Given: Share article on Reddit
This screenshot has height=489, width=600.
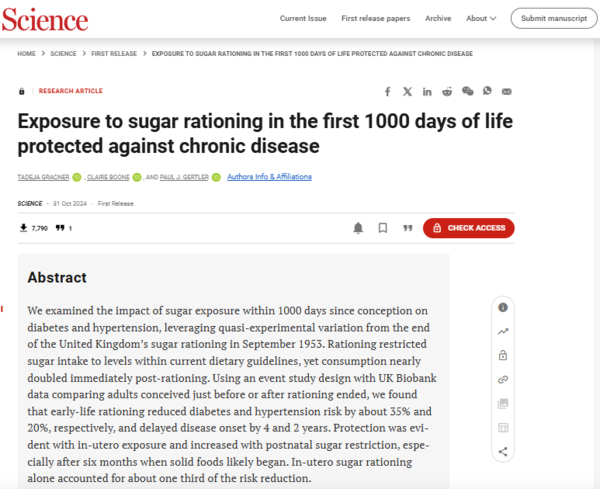Looking at the screenshot, I should point(447,91).
